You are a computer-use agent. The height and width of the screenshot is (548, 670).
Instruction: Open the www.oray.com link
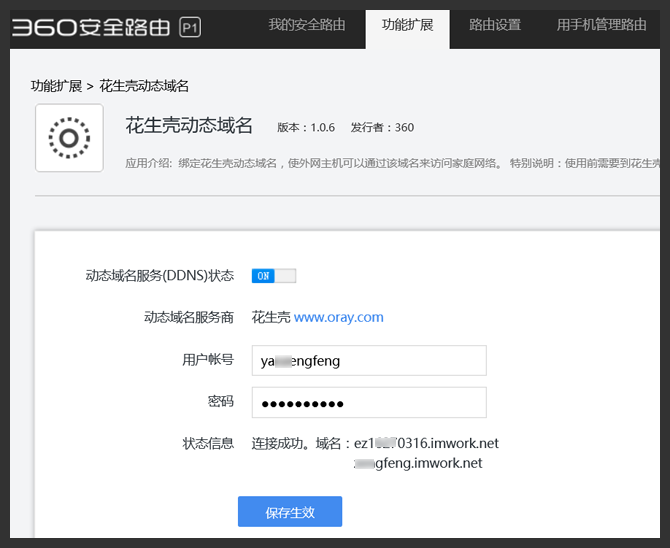tap(338, 317)
